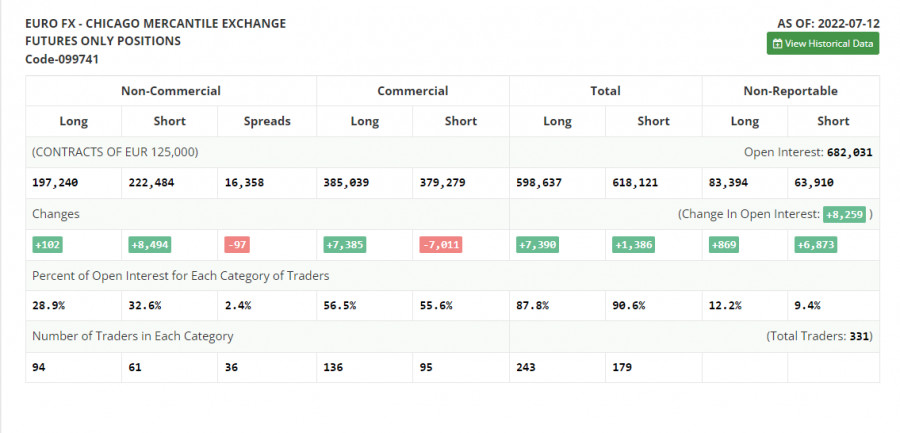Click the red -97 change badge
The height and width of the screenshot is (433, 900).
tap(237, 245)
